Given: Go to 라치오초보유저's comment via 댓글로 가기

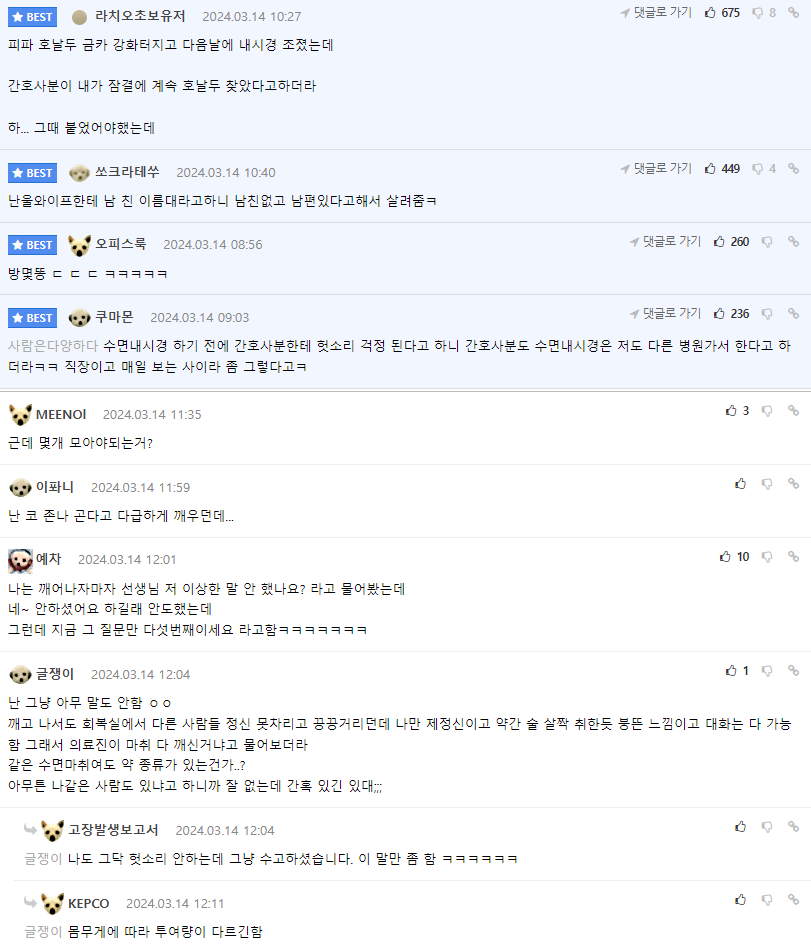Looking at the screenshot, I should (655, 13).
